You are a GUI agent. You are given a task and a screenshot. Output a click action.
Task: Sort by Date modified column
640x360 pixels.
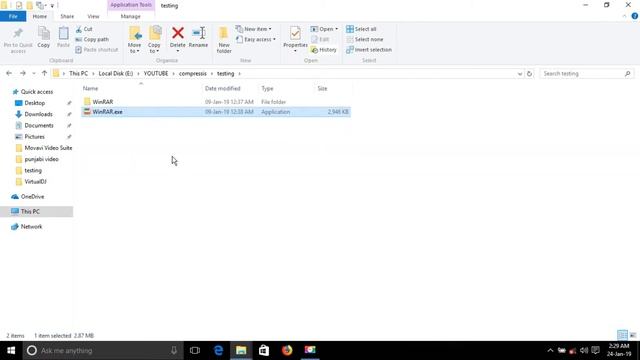click(230, 88)
